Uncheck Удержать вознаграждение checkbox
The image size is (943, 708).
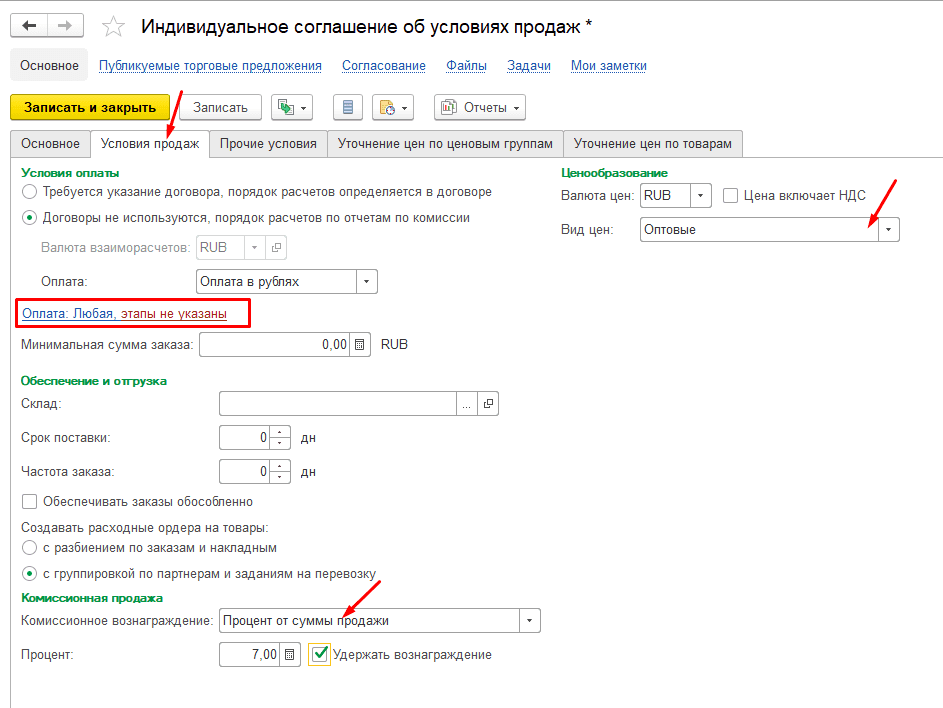[320, 655]
